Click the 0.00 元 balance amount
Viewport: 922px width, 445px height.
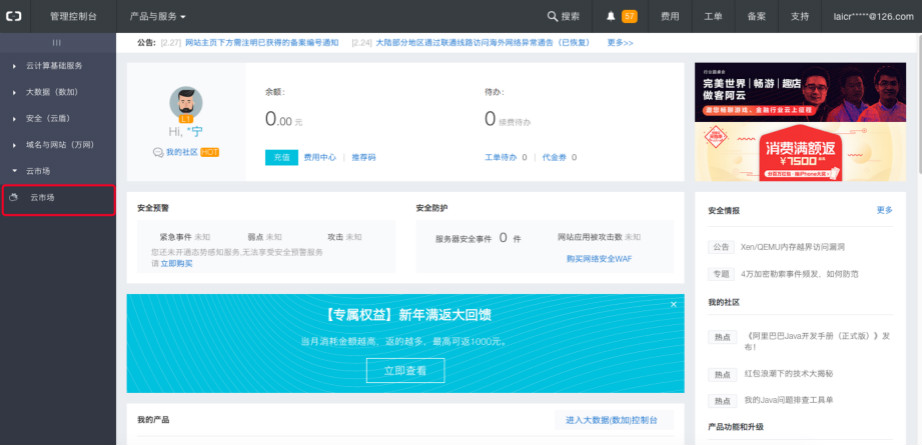283,120
